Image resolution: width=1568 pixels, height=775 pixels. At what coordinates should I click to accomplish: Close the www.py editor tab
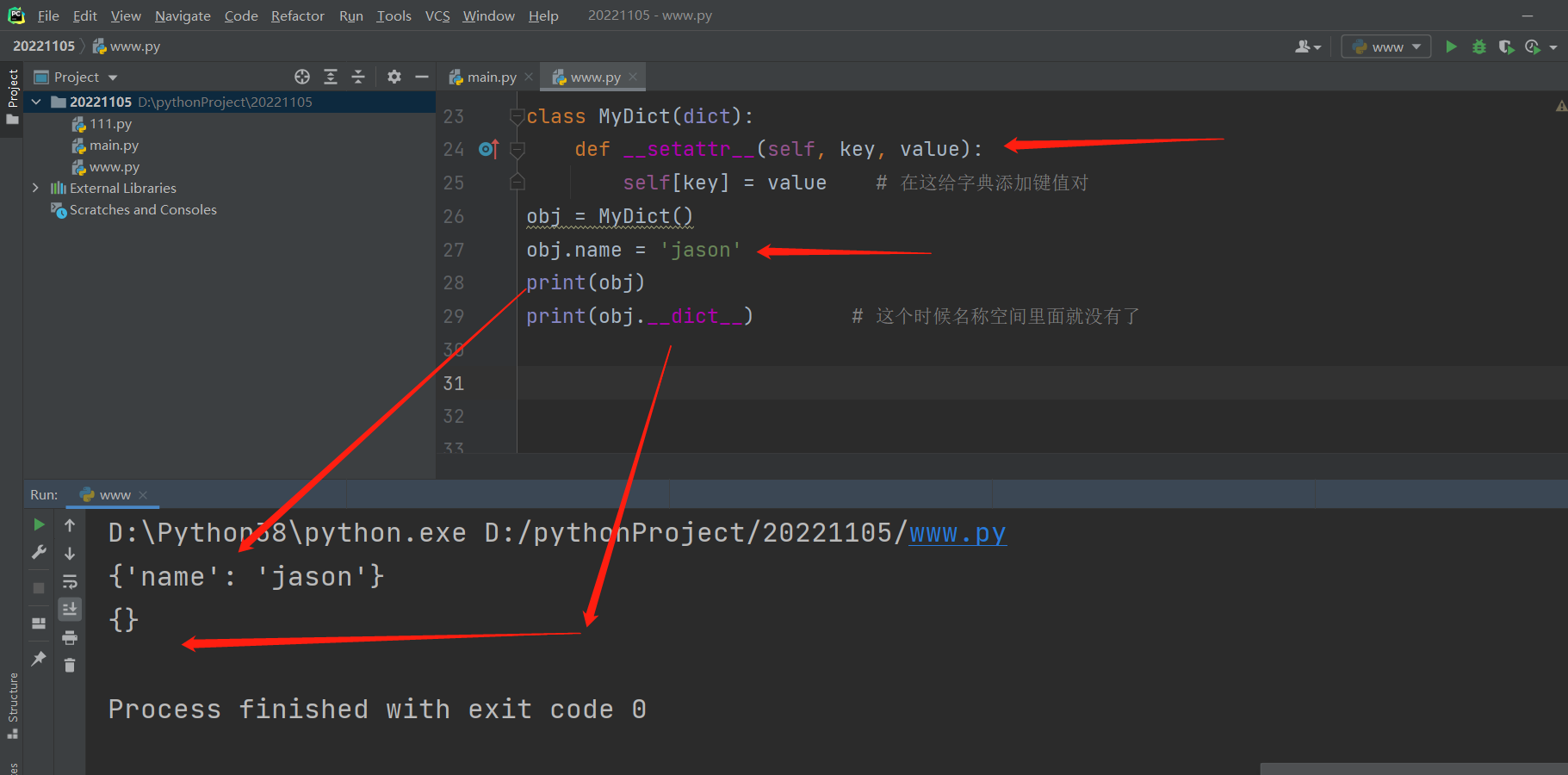633,77
